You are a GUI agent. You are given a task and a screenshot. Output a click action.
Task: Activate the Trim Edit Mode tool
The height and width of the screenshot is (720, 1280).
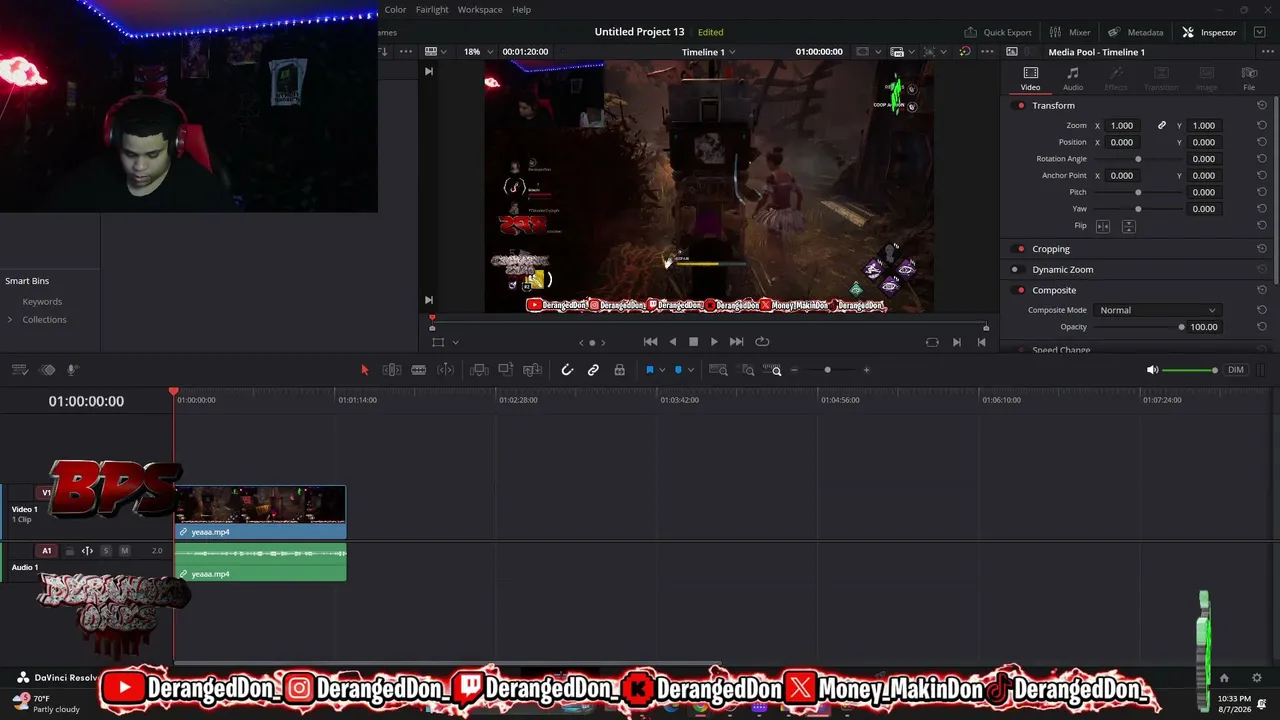pos(392,370)
